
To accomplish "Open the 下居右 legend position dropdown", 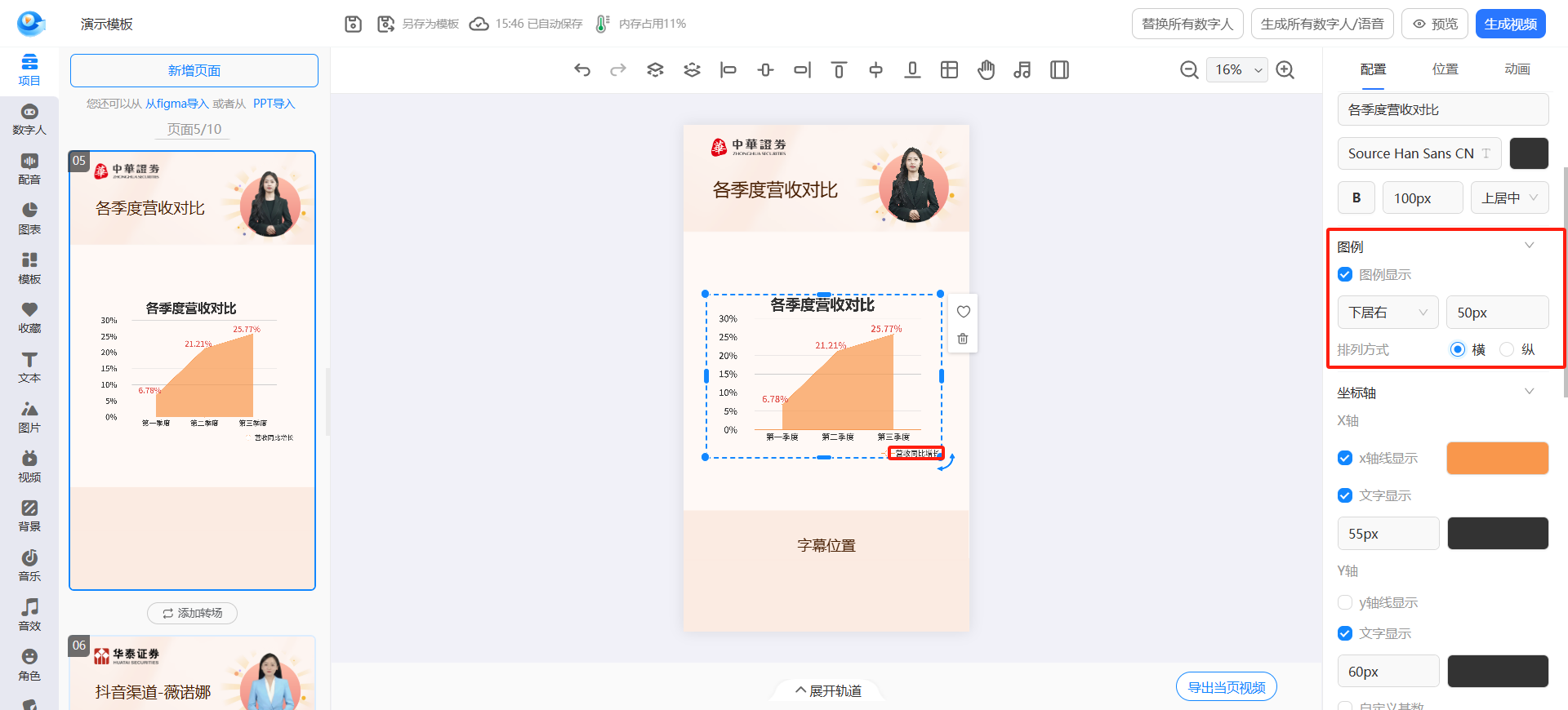I will tap(1388, 313).
